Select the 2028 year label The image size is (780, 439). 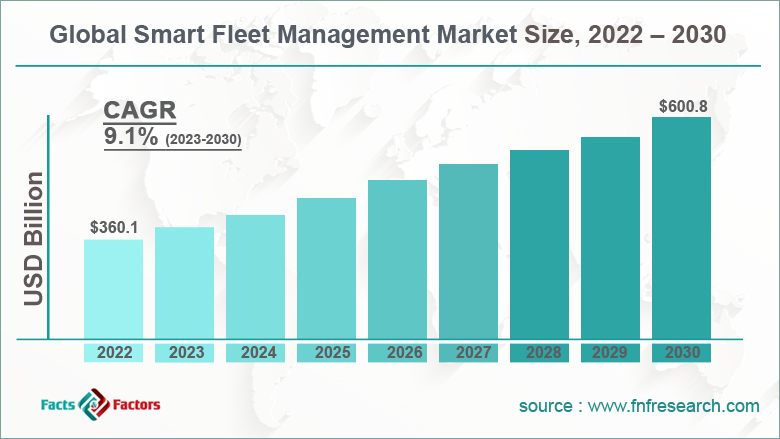point(544,352)
